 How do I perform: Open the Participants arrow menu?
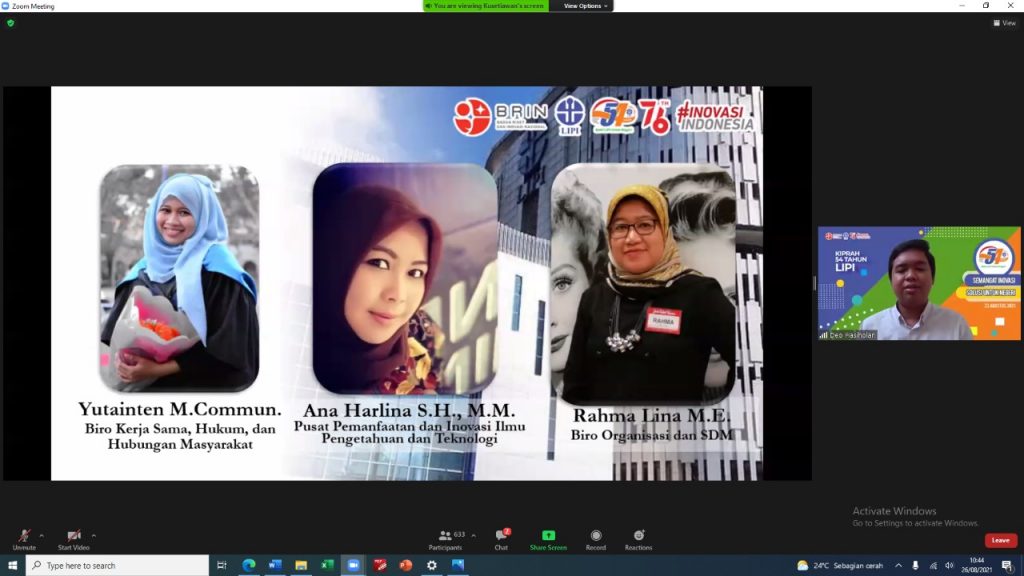coord(473,535)
